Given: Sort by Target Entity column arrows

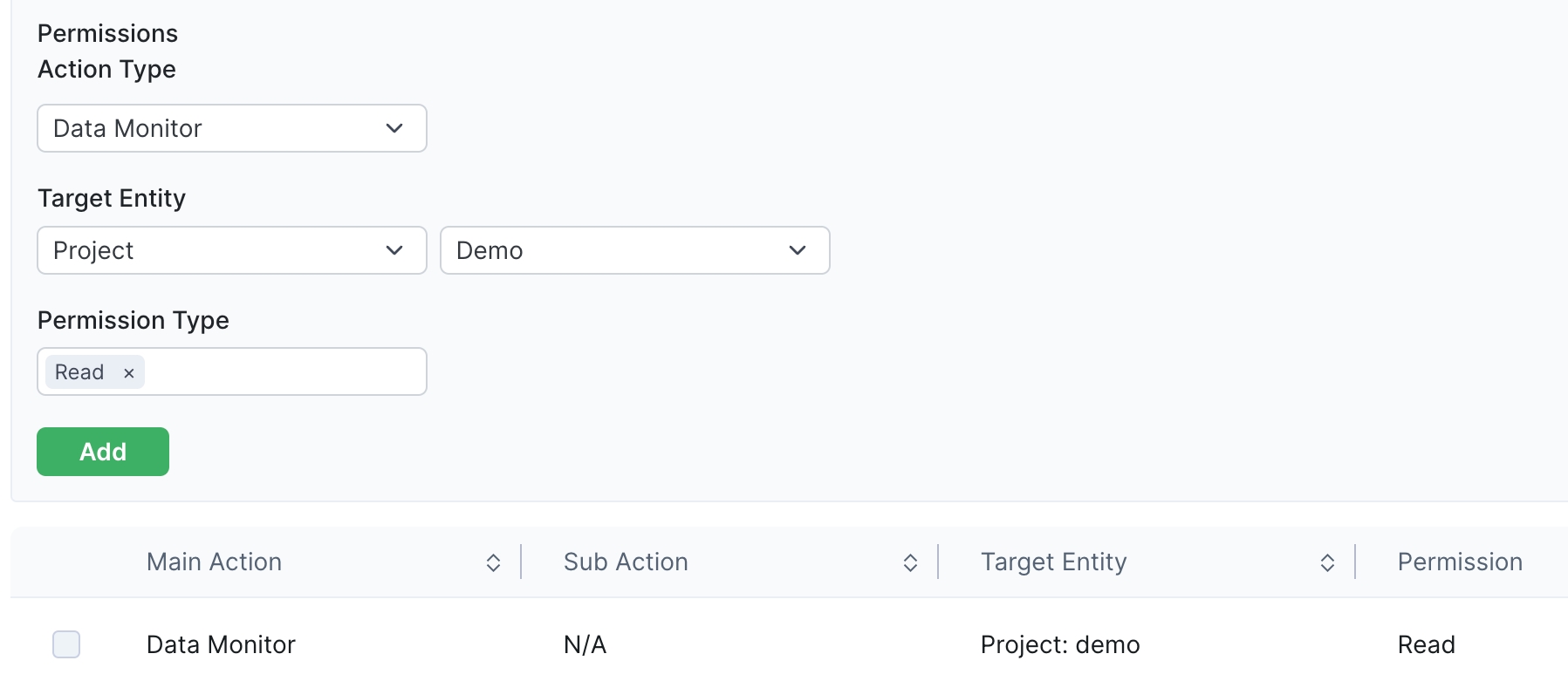Looking at the screenshot, I should [1327, 563].
